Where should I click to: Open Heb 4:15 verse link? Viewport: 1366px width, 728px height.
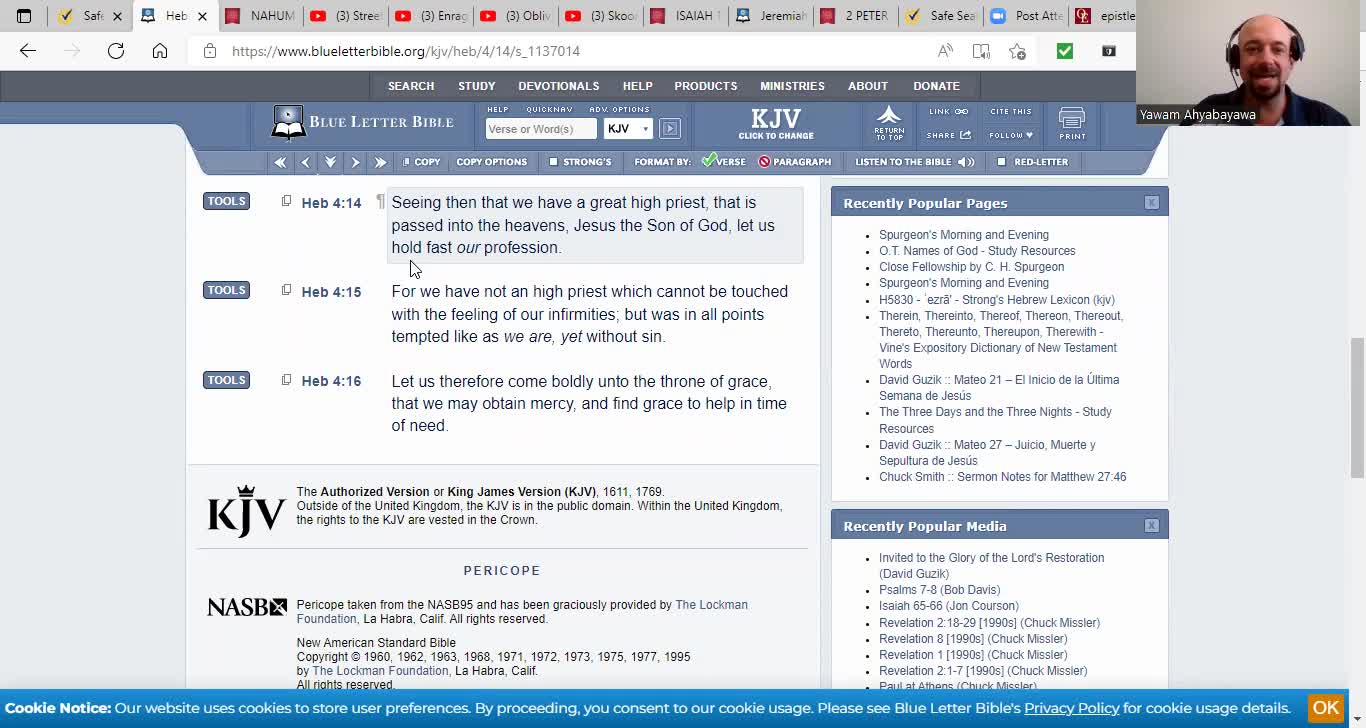point(331,292)
